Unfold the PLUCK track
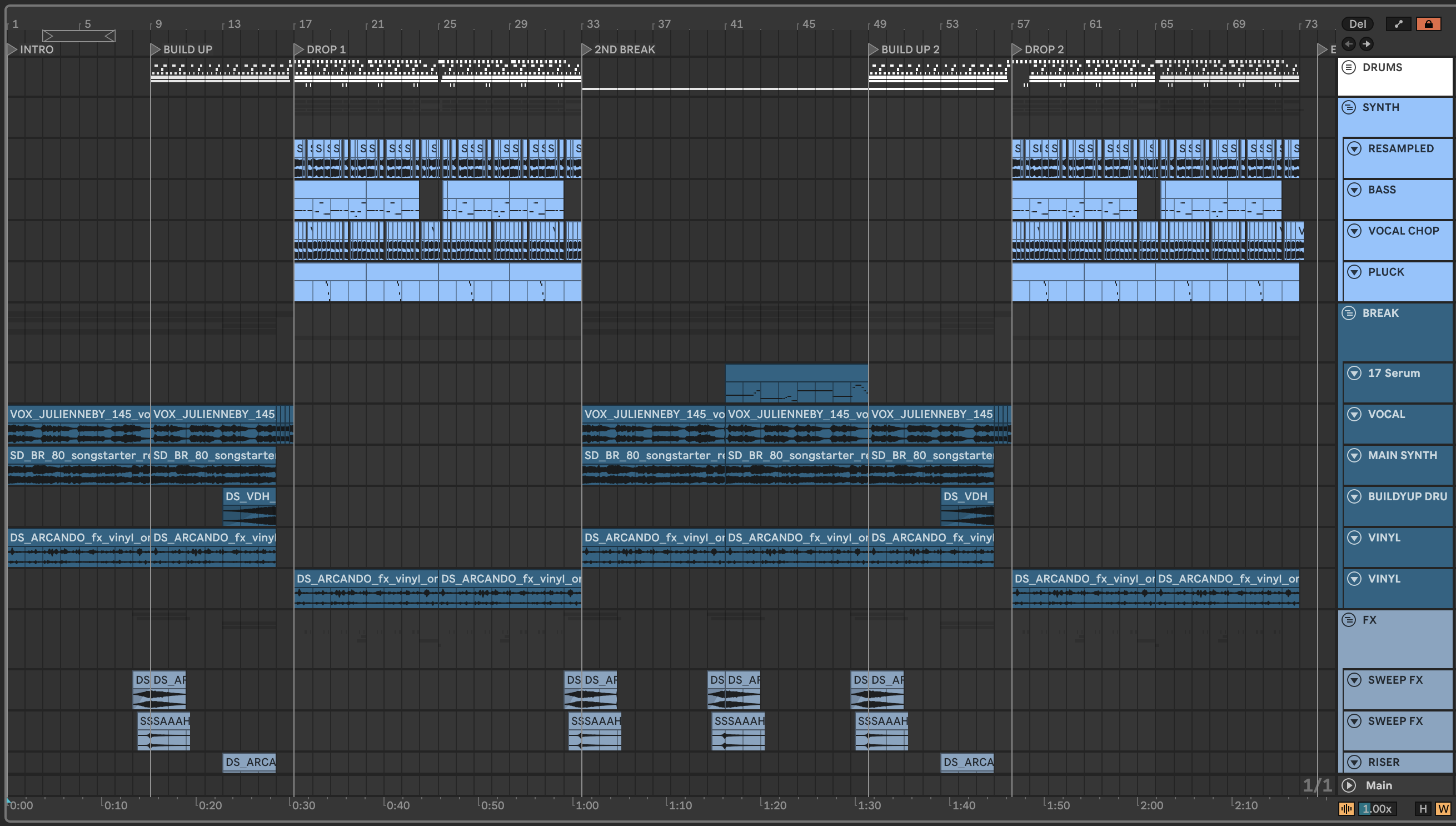Screen dimensions: 1456x826 (1354, 272)
